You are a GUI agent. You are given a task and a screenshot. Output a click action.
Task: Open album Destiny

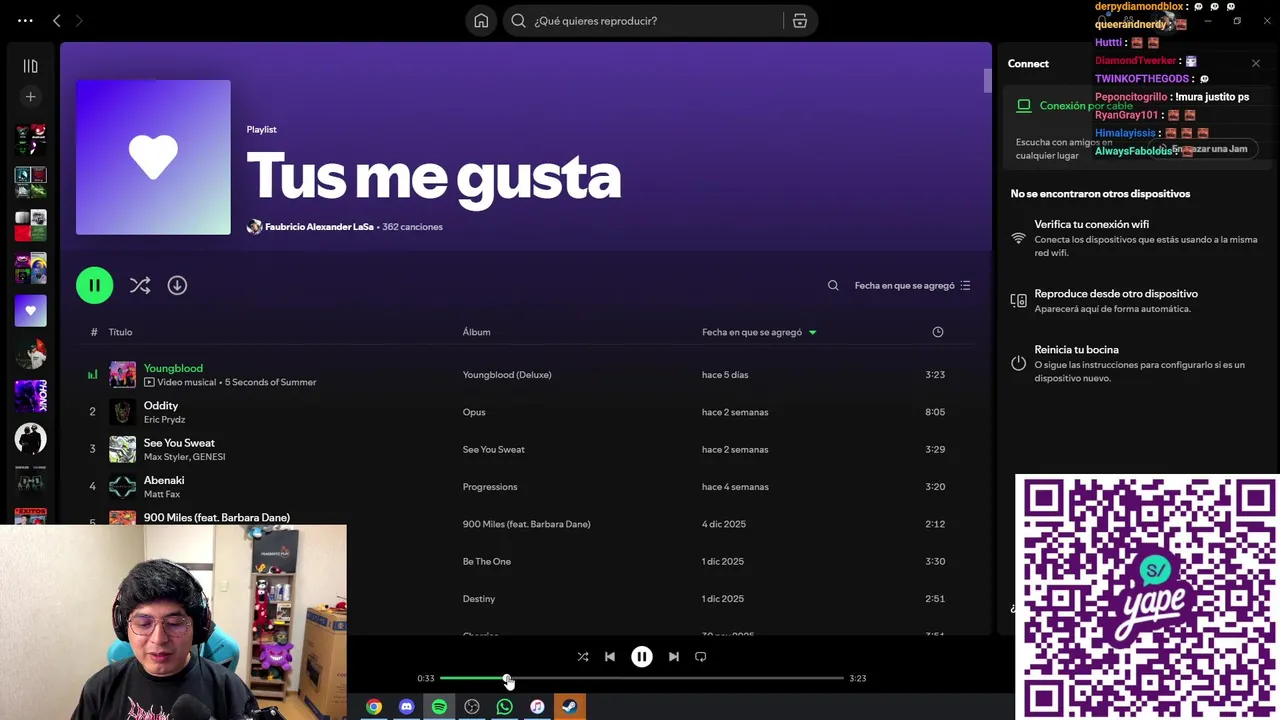click(x=479, y=599)
